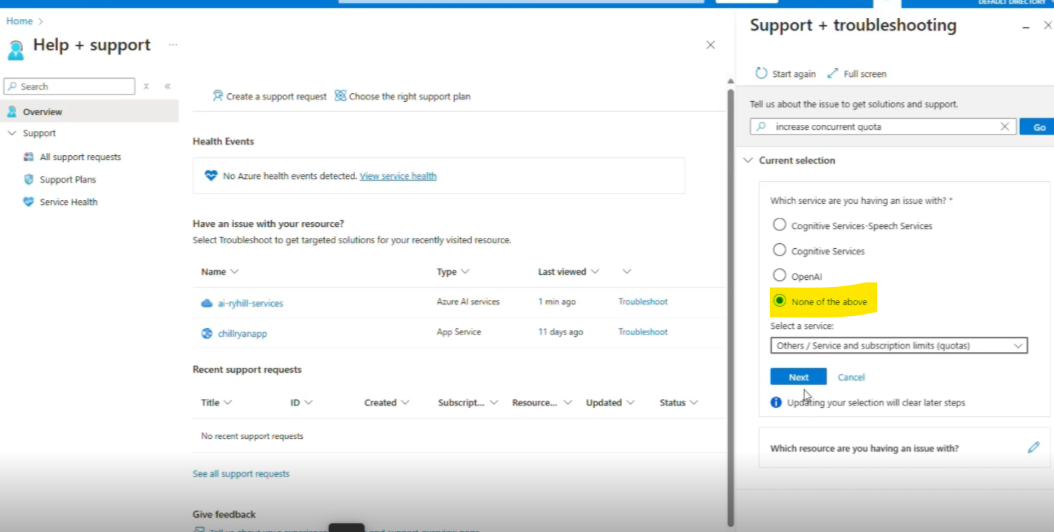Screen dimensions: 1054x532
Task: Click the Service Health heart icon
Action: pyautogui.click(x=28, y=202)
